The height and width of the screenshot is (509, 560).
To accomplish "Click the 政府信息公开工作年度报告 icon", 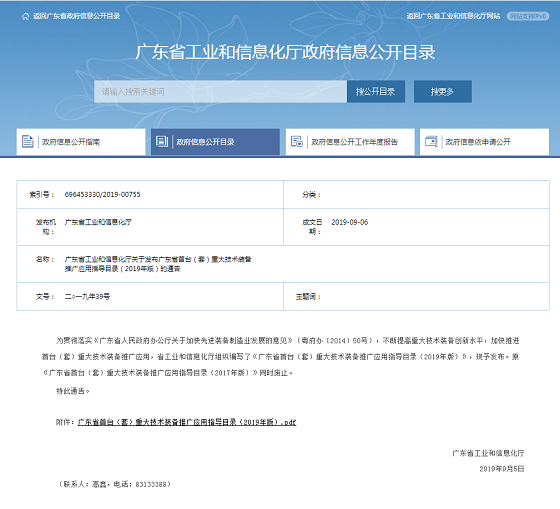I will click(x=296, y=141).
